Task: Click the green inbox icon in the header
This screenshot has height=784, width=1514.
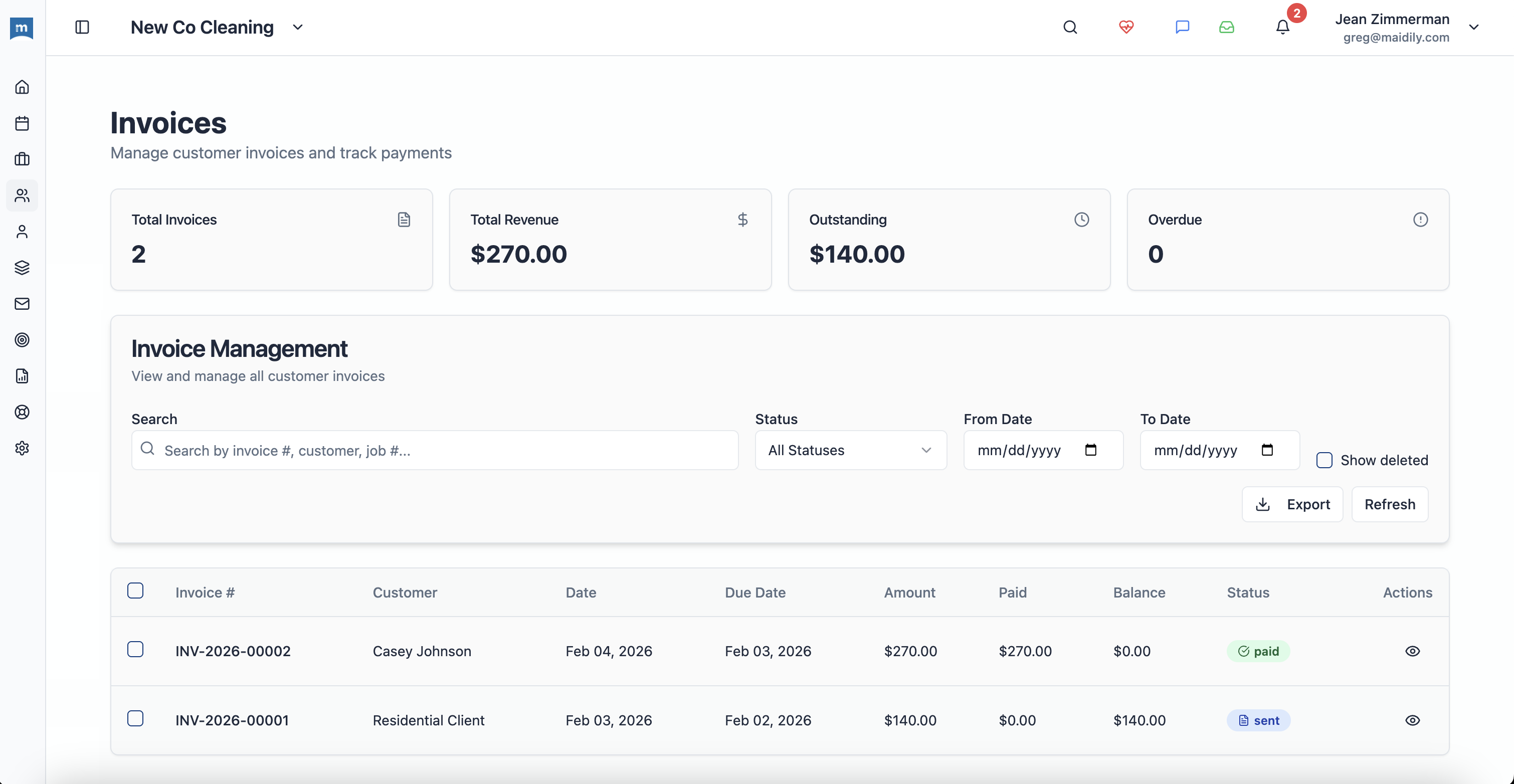Action: pyautogui.click(x=1227, y=27)
